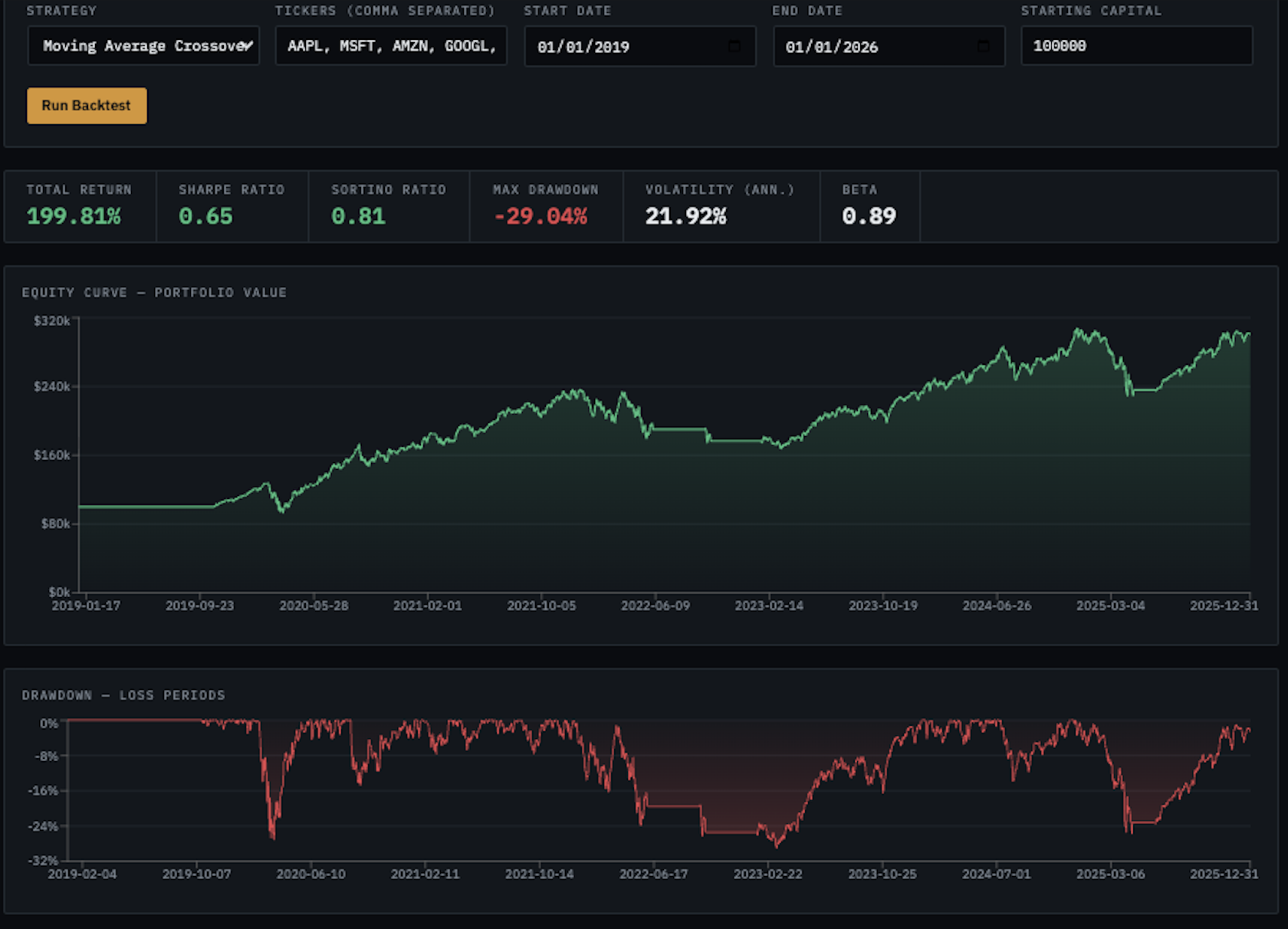Run Backtest button
Screen dimensions: 1288x929
(87, 106)
